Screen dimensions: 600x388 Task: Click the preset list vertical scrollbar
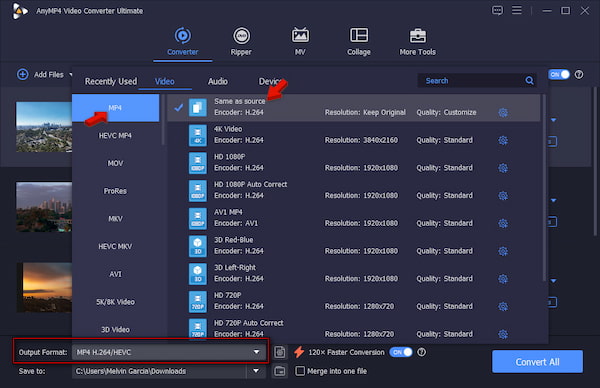tap(544, 187)
